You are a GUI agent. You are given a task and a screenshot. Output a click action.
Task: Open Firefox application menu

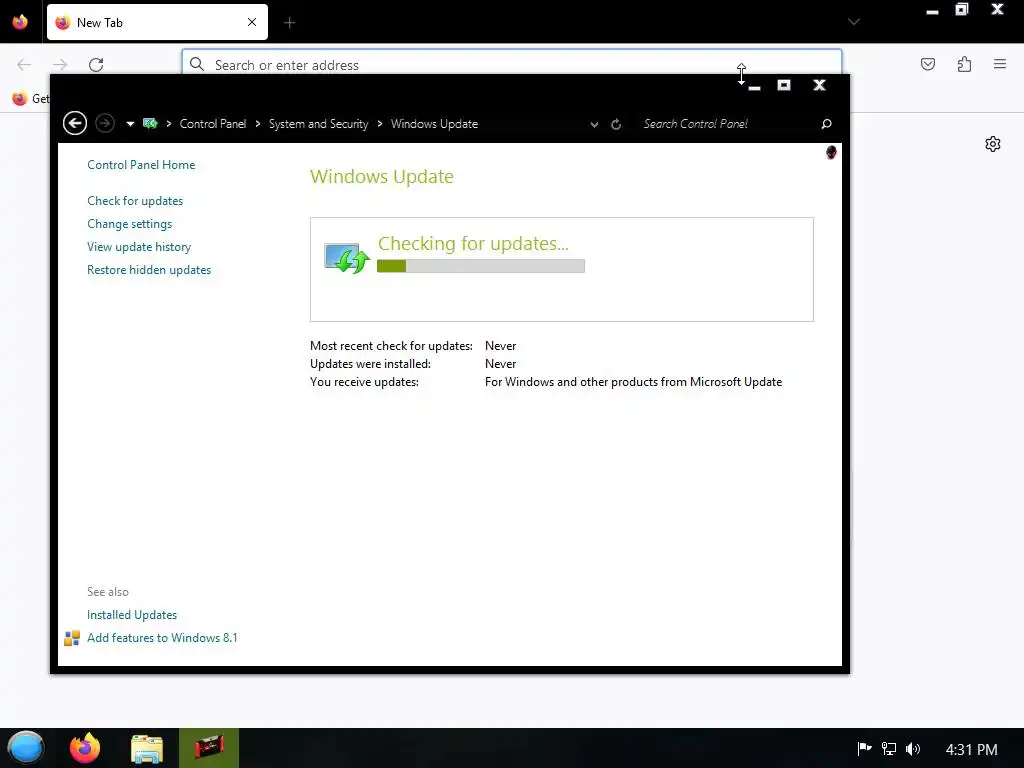click(x=1000, y=64)
